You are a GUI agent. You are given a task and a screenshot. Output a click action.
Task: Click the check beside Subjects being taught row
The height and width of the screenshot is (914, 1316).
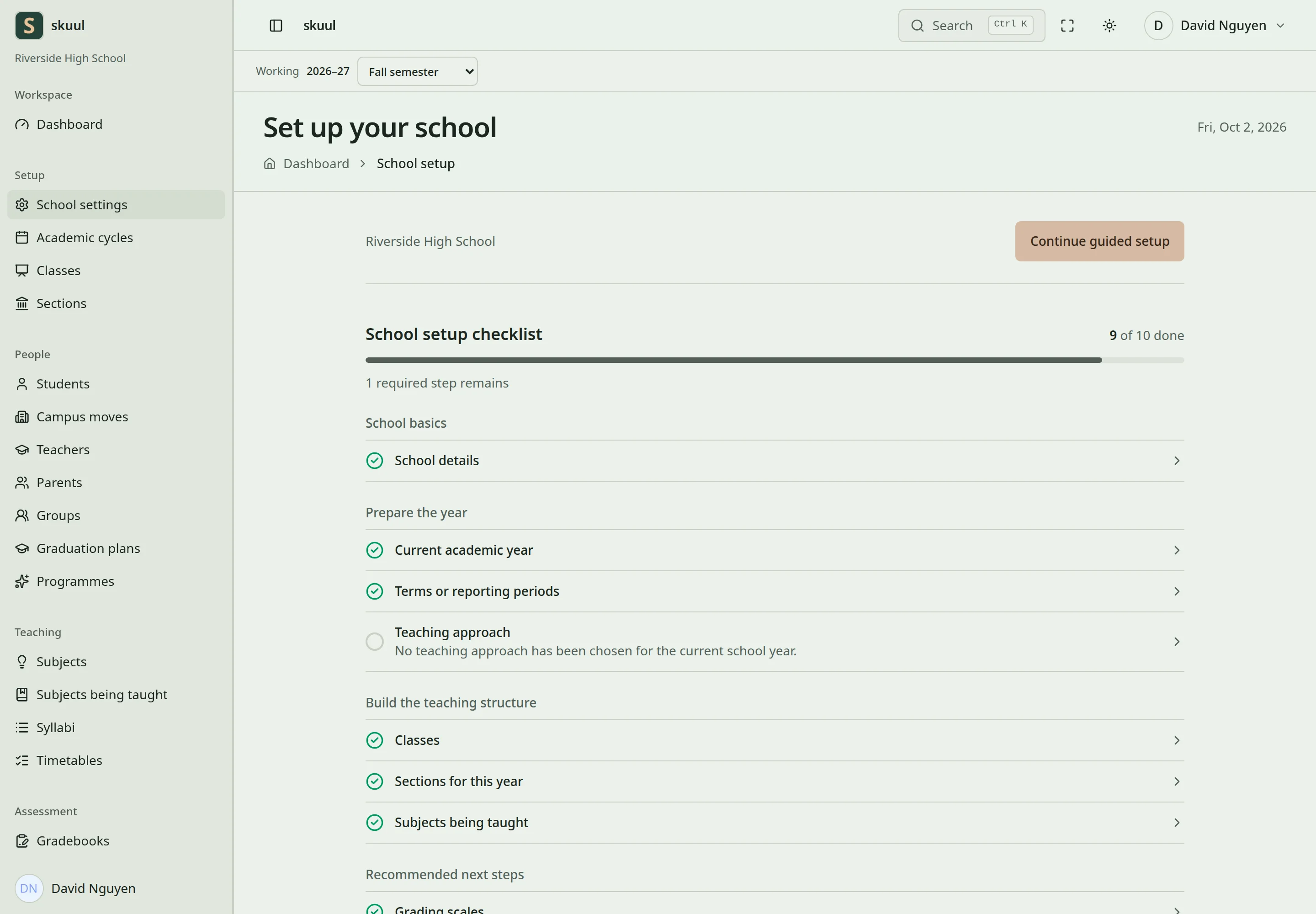(375, 823)
